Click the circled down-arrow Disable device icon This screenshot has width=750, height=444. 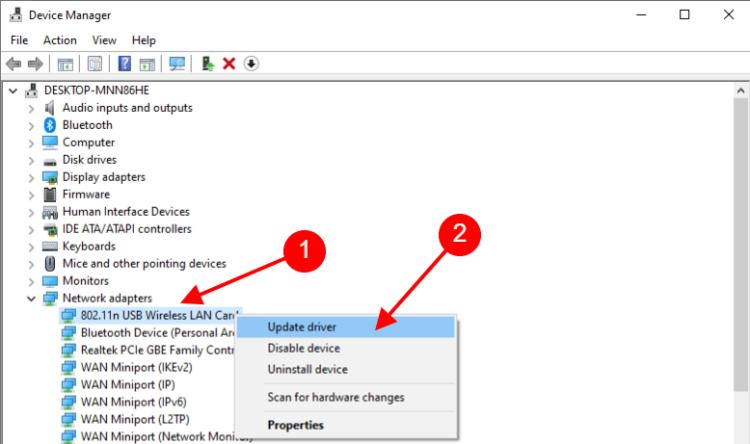(x=251, y=64)
